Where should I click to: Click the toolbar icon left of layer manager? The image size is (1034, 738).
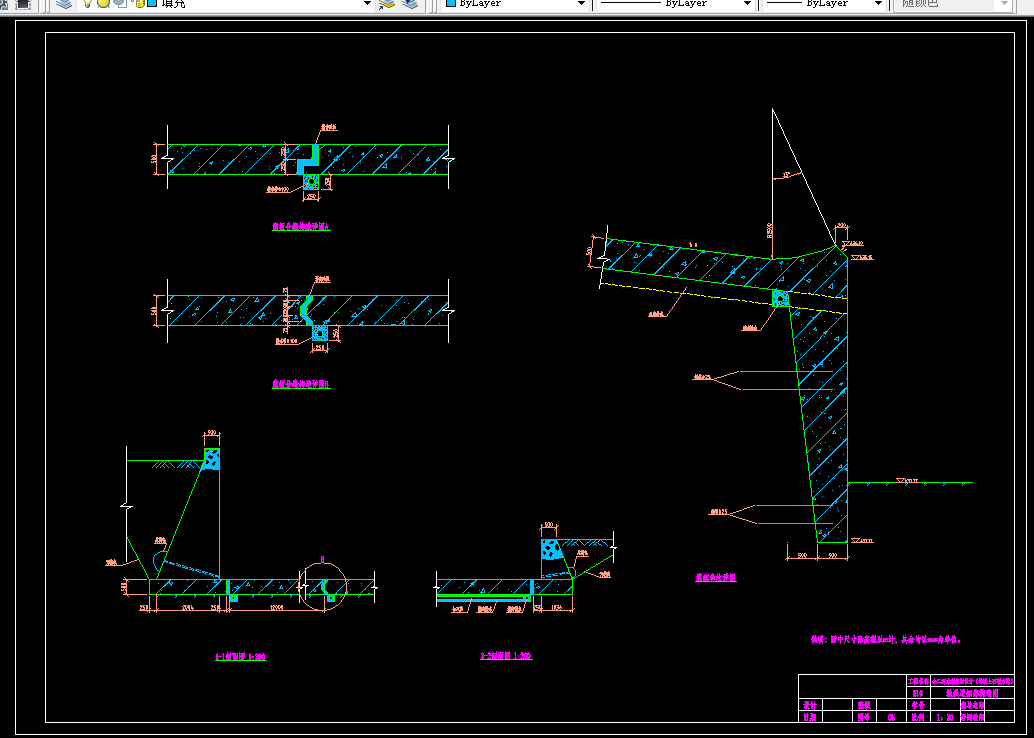coord(23,3)
